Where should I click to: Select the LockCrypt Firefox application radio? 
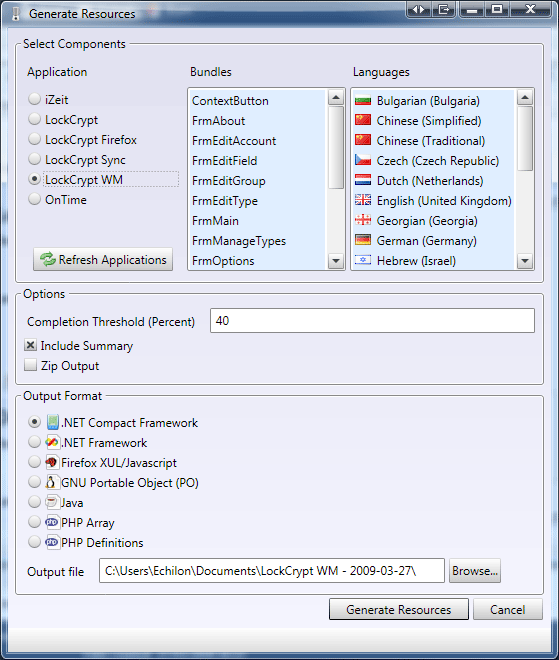point(35,139)
